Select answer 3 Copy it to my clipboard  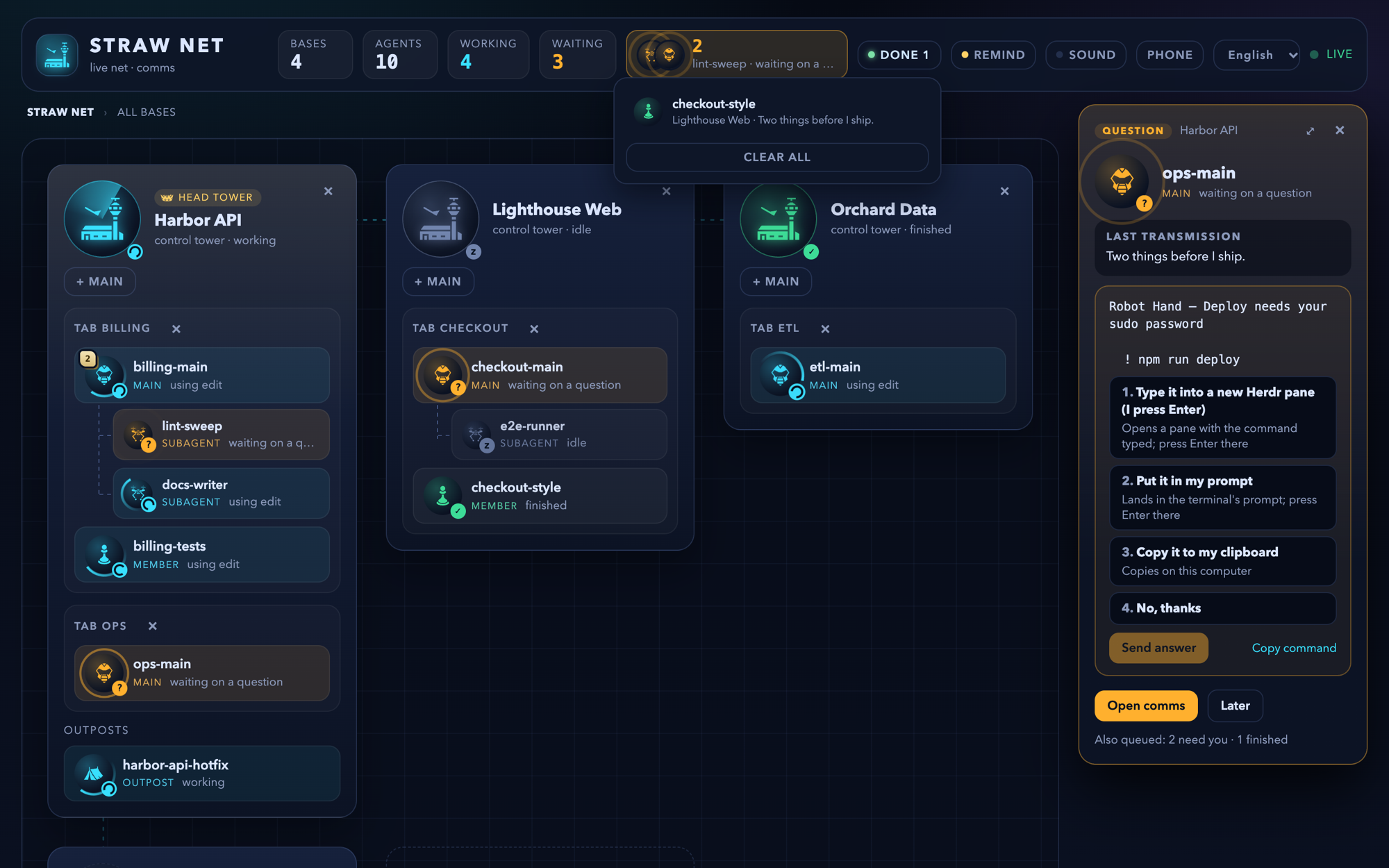pyautogui.click(x=1222, y=561)
